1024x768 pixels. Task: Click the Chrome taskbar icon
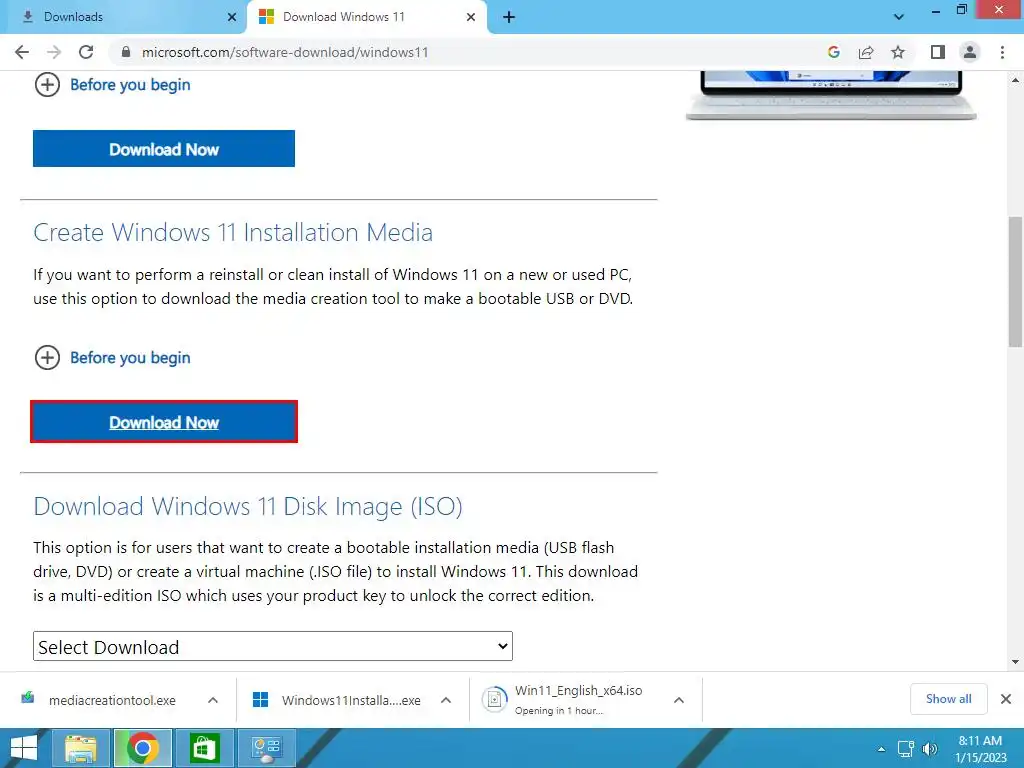(x=142, y=748)
